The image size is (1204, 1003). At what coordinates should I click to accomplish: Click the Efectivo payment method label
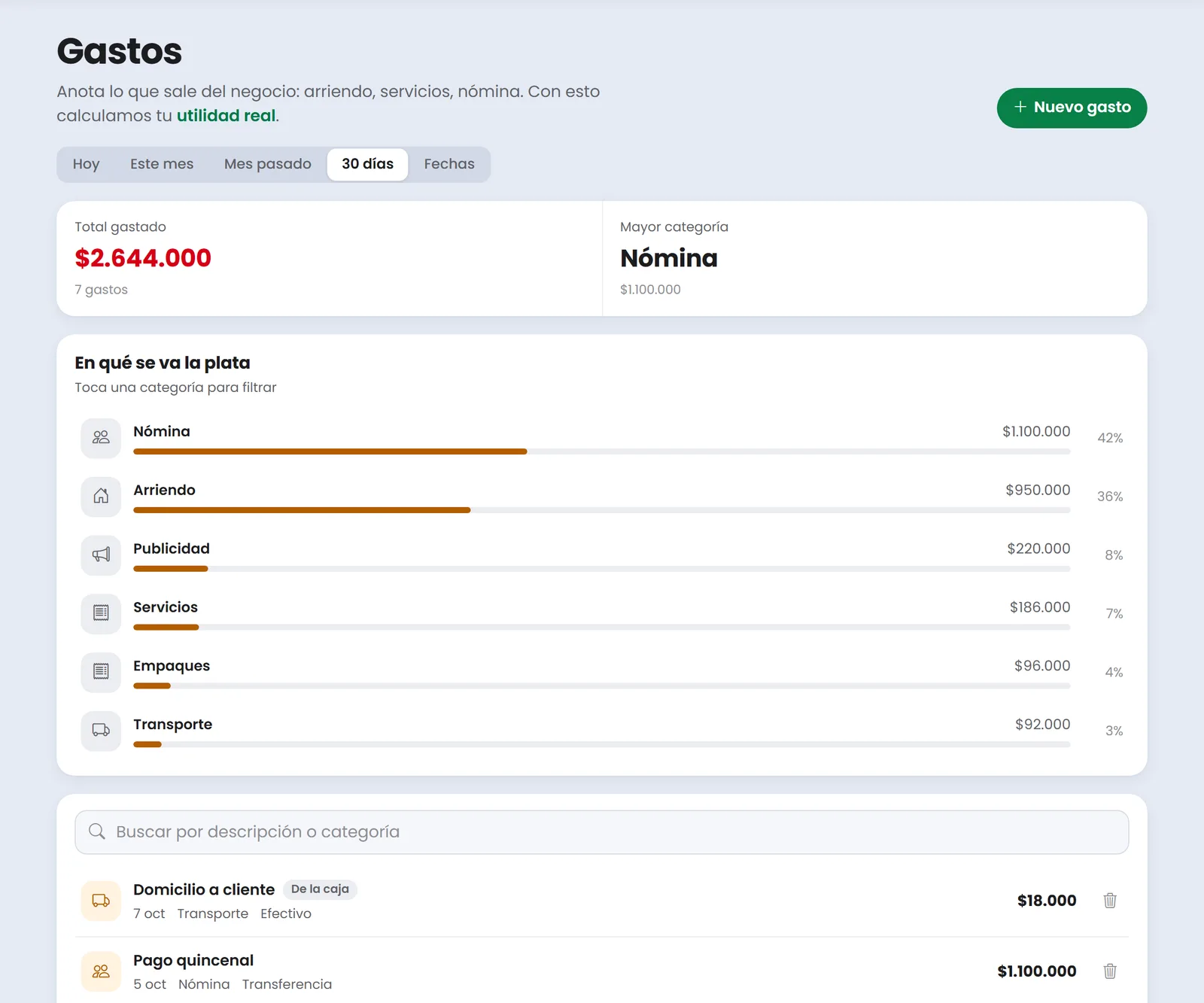coord(286,913)
